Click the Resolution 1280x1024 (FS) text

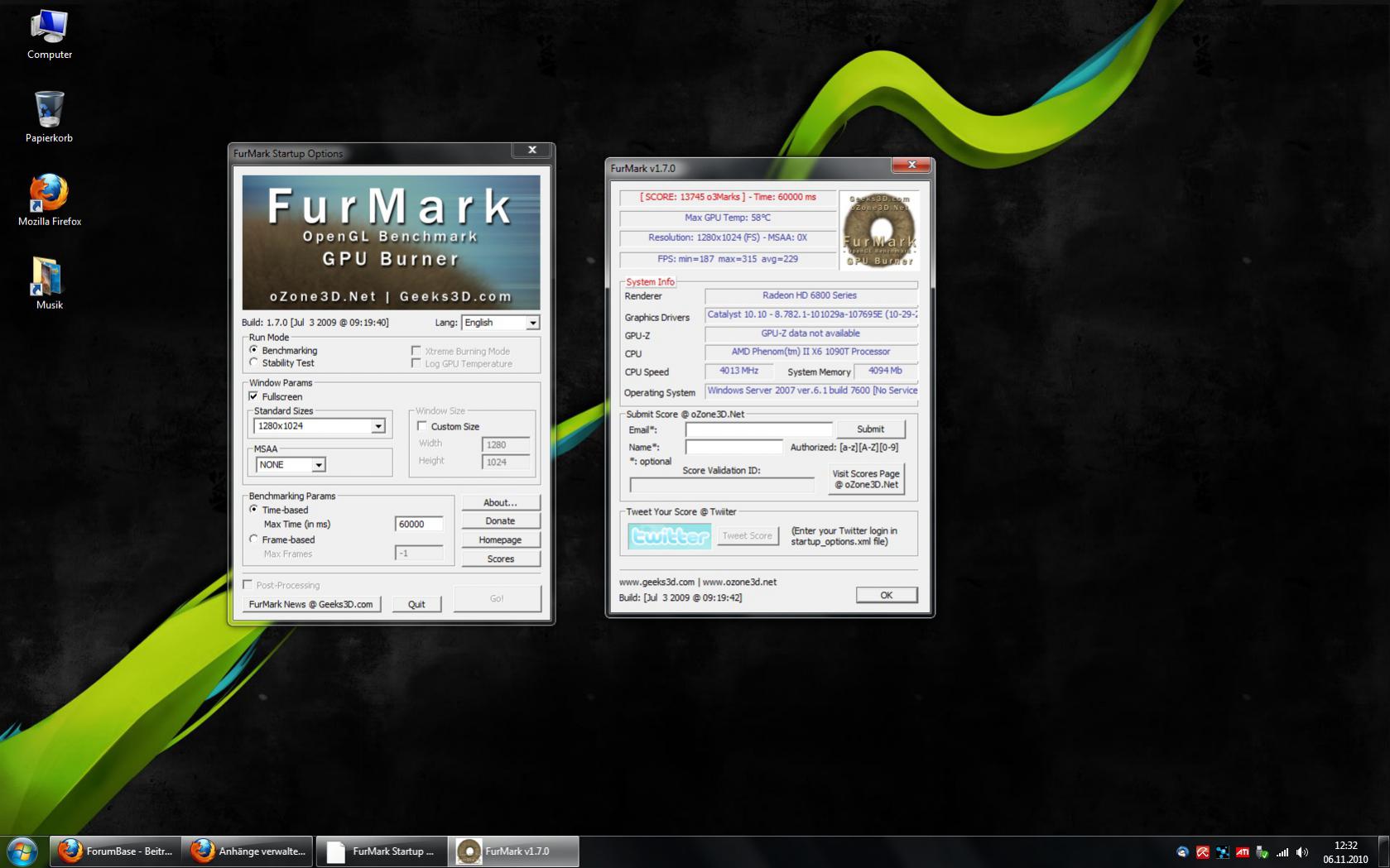(728, 237)
